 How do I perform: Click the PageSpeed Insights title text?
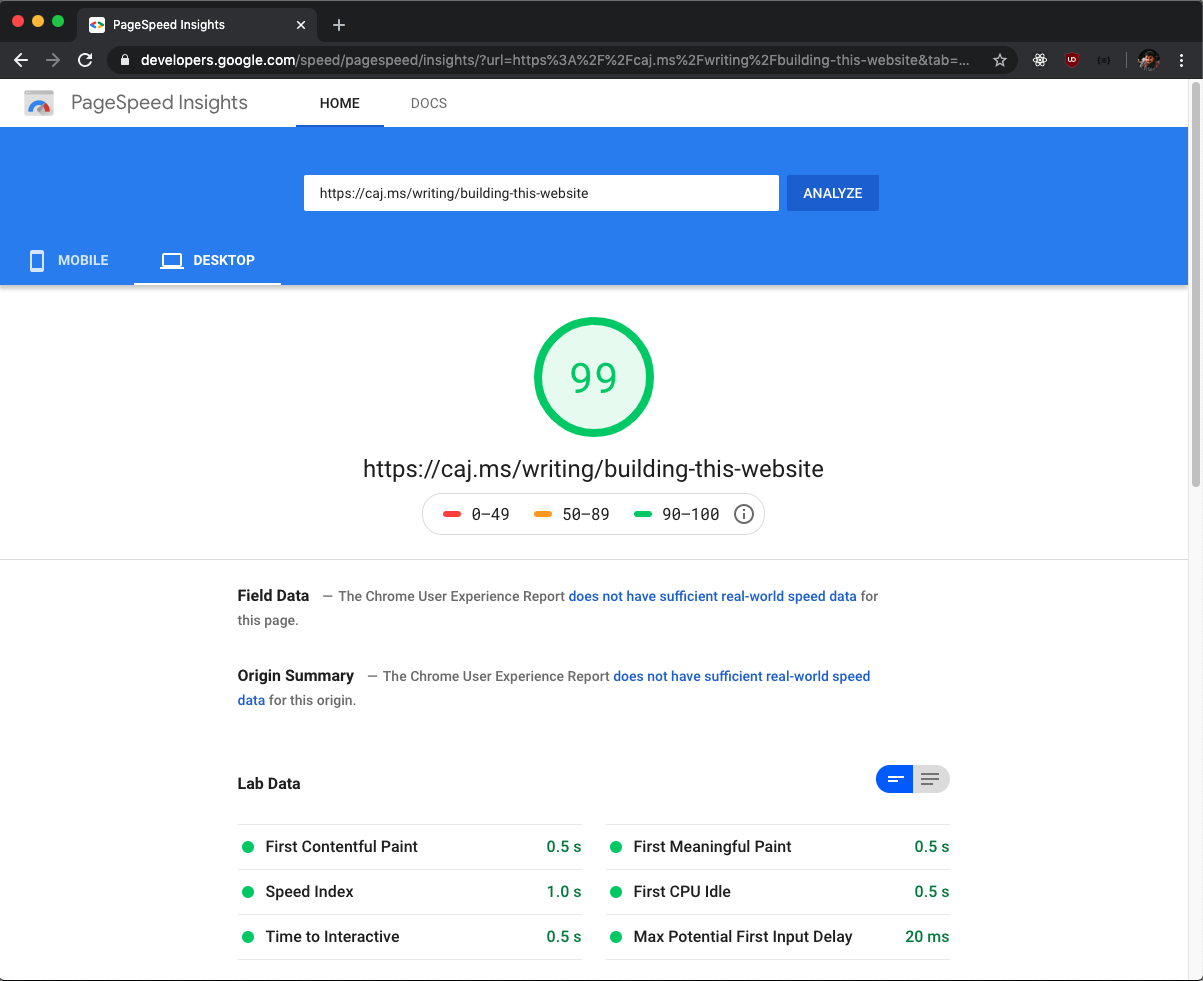click(159, 102)
